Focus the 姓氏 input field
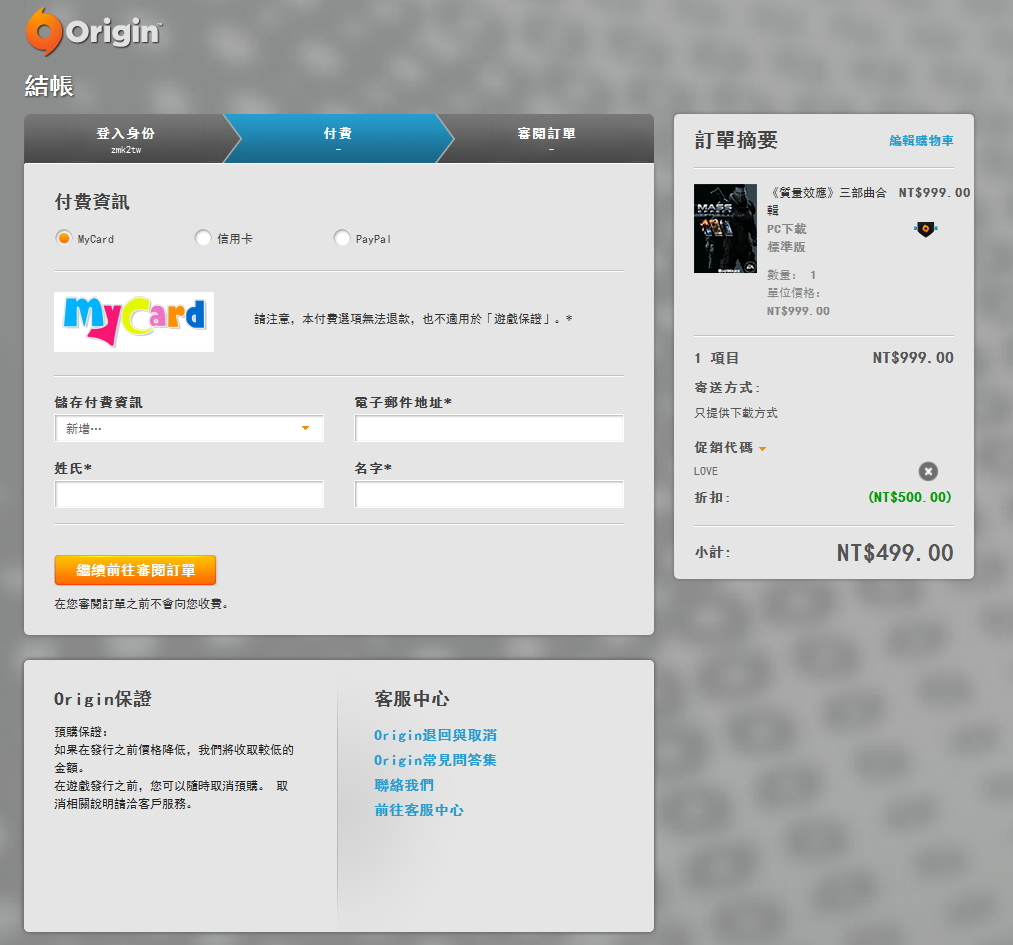 coord(189,494)
